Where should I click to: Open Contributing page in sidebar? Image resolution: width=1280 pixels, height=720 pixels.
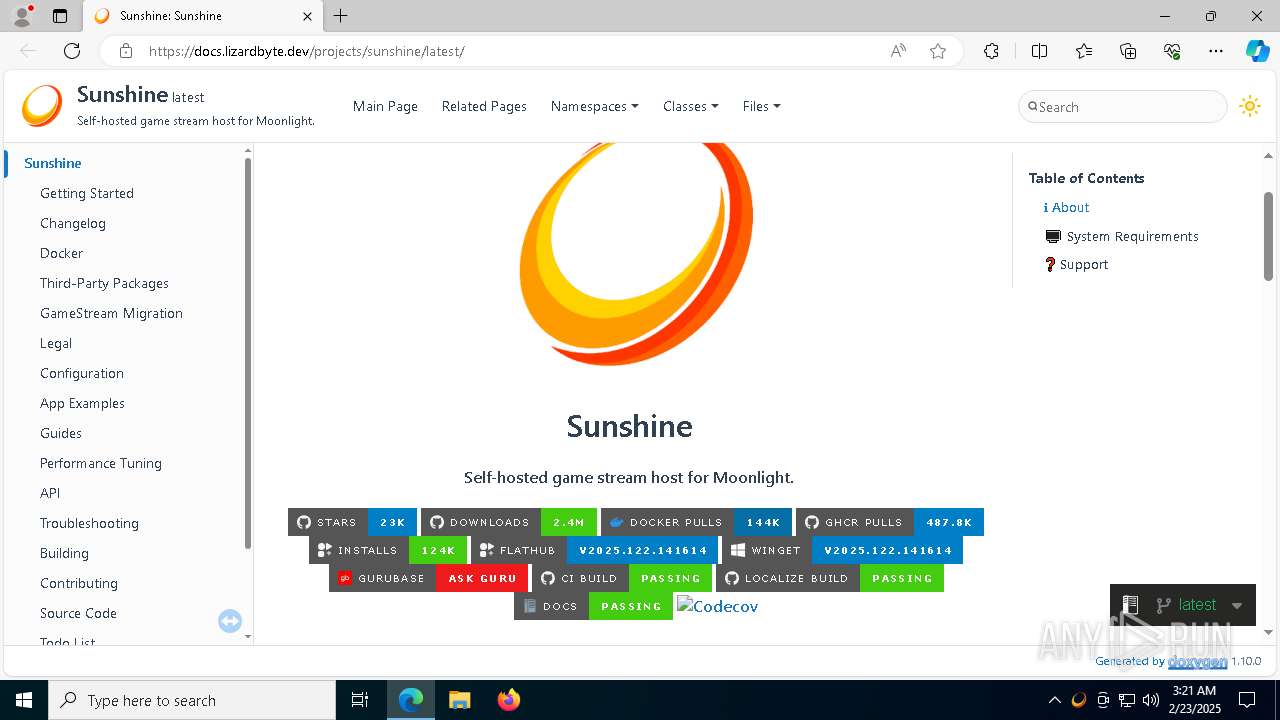click(79, 583)
